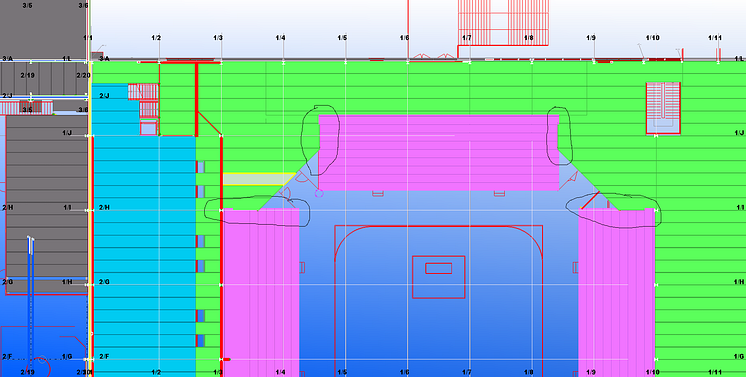Select the left magenta slab
Image resolution: width=746 pixels, height=377 pixels.
261,293
